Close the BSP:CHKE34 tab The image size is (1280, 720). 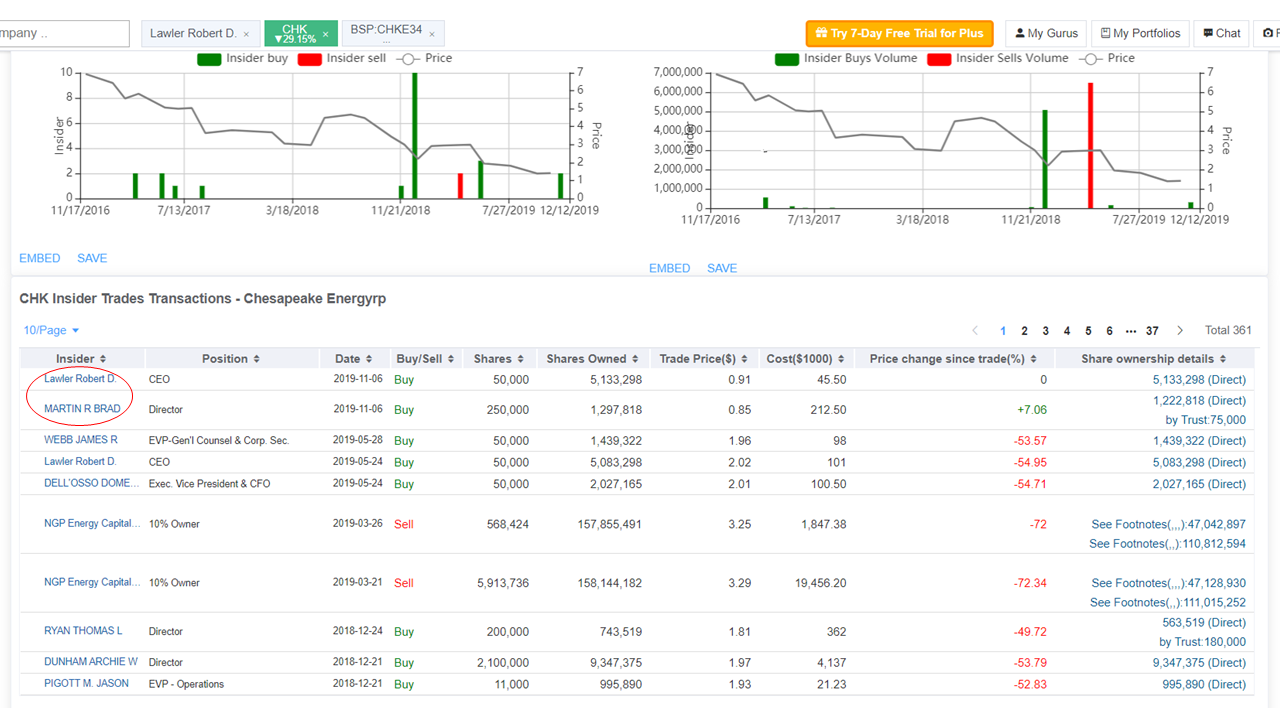pos(432,34)
